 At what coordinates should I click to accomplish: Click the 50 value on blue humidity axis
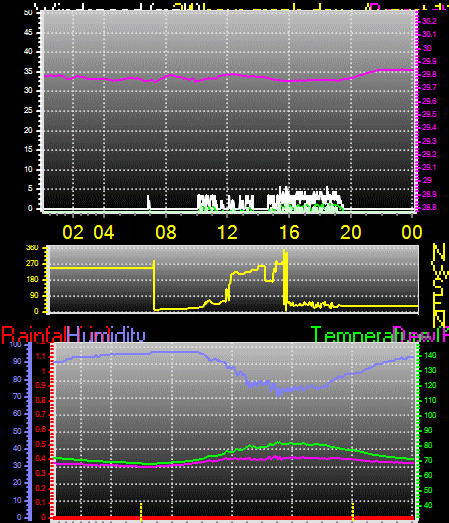click(17, 431)
